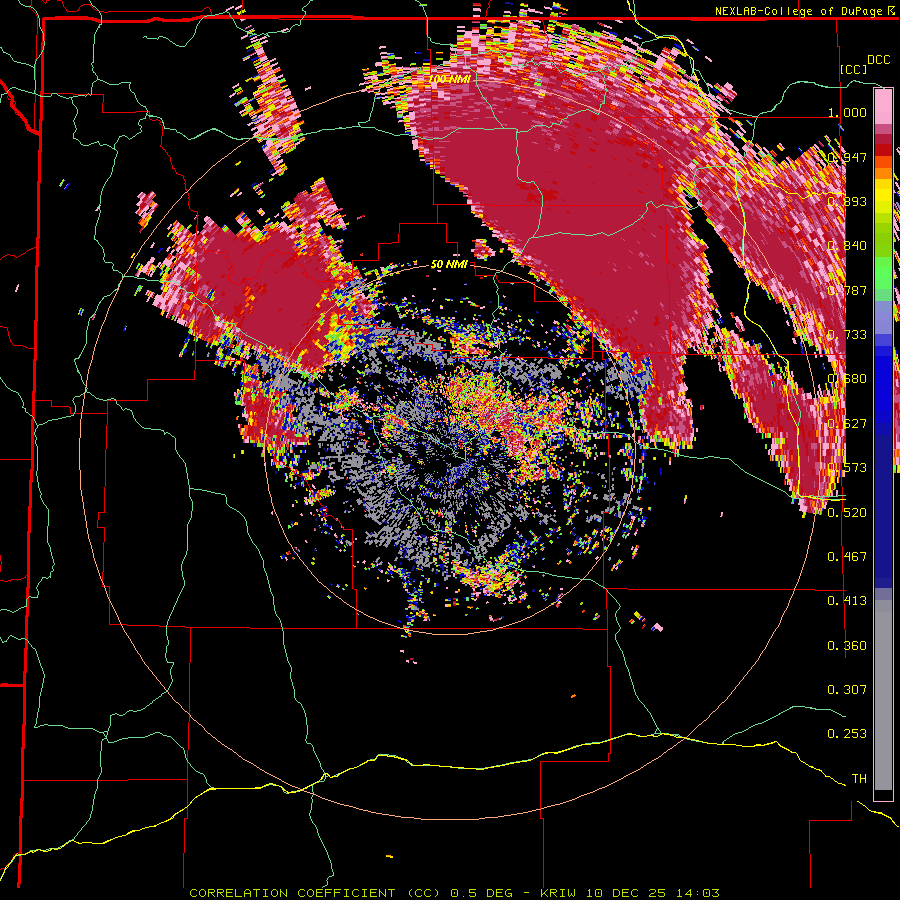900x900 pixels.
Task: Click the [CC] label beside the color scale
Action: point(854,69)
